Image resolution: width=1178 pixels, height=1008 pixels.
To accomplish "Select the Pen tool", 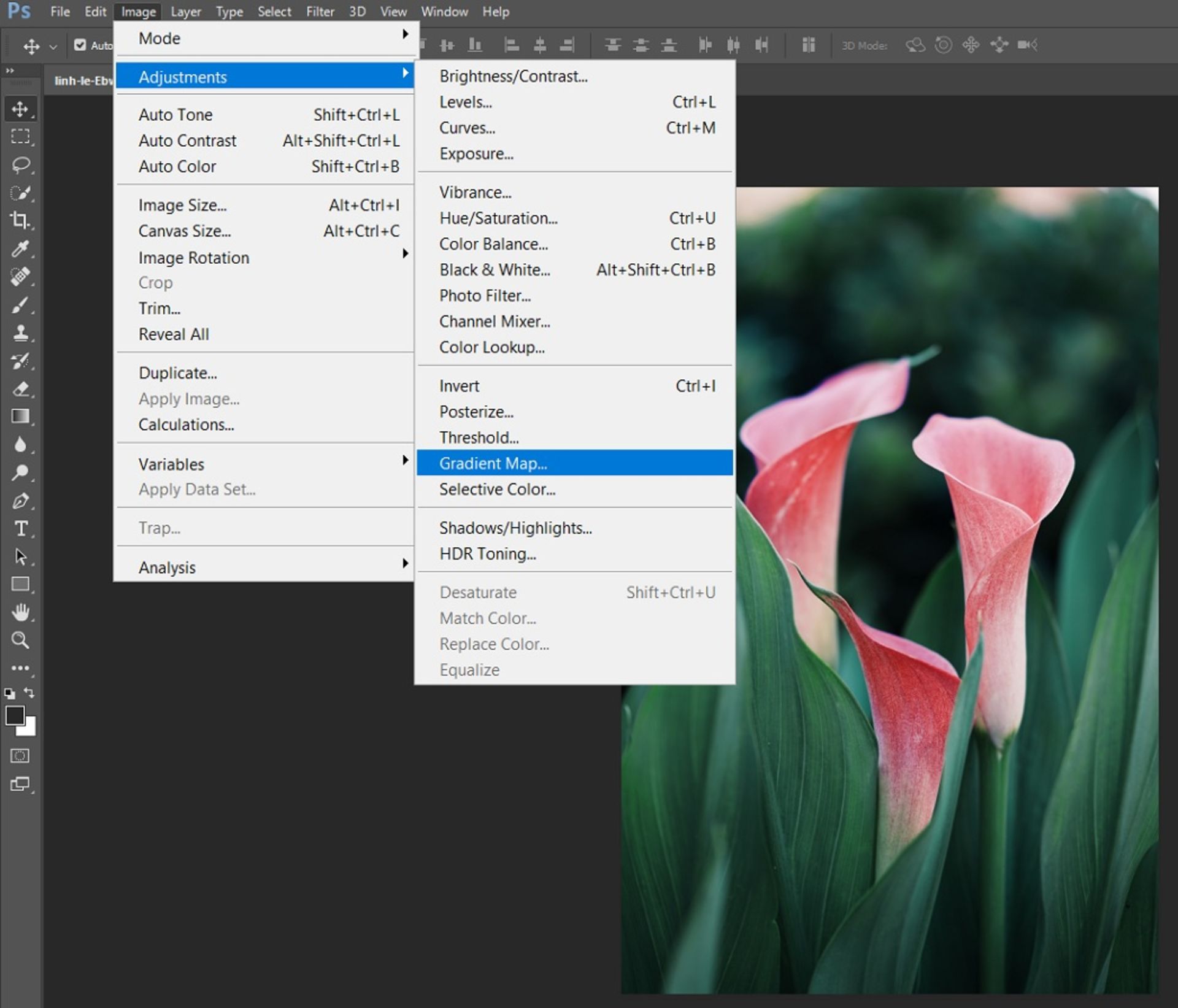I will point(20,501).
